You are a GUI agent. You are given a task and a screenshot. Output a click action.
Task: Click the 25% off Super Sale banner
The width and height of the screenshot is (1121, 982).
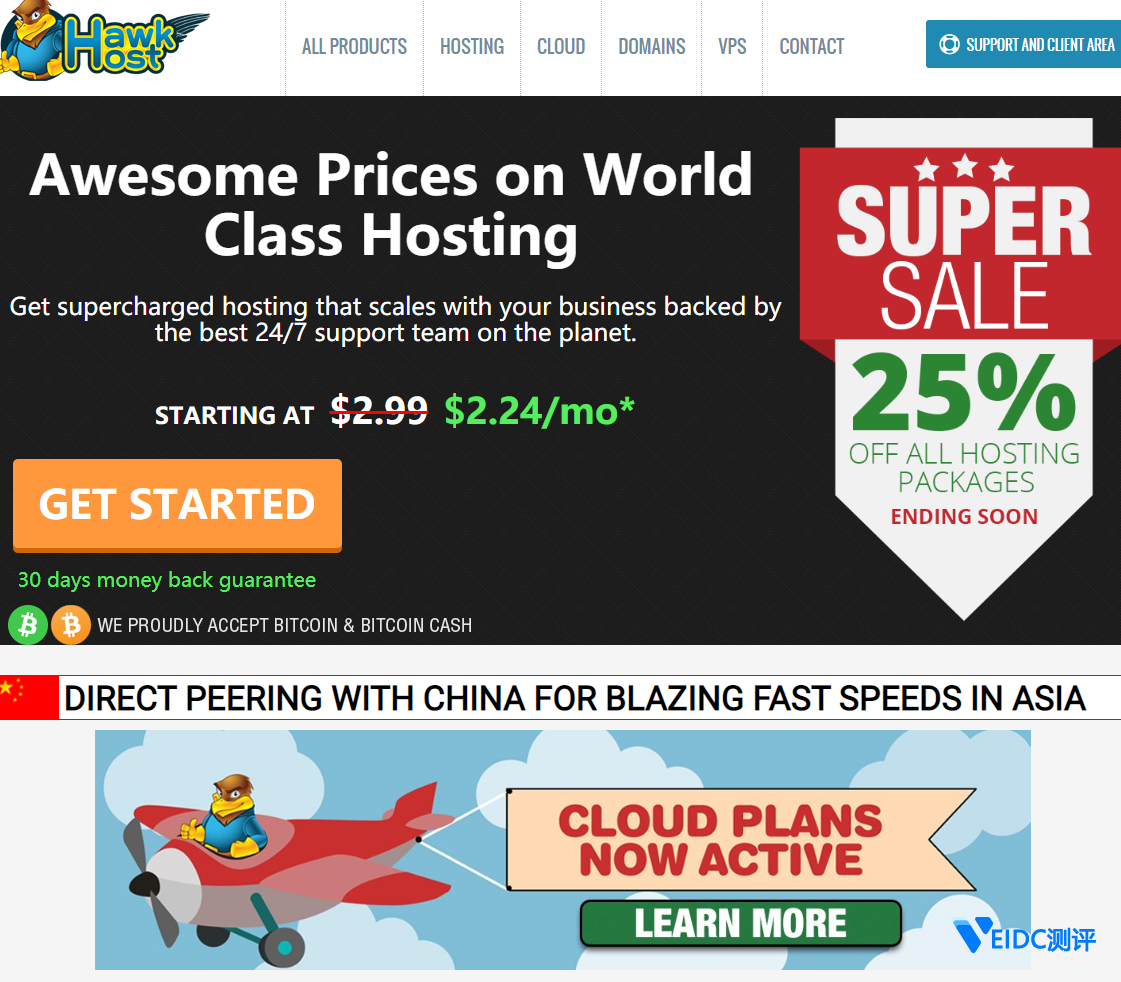pyautogui.click(x=963, y=369)
